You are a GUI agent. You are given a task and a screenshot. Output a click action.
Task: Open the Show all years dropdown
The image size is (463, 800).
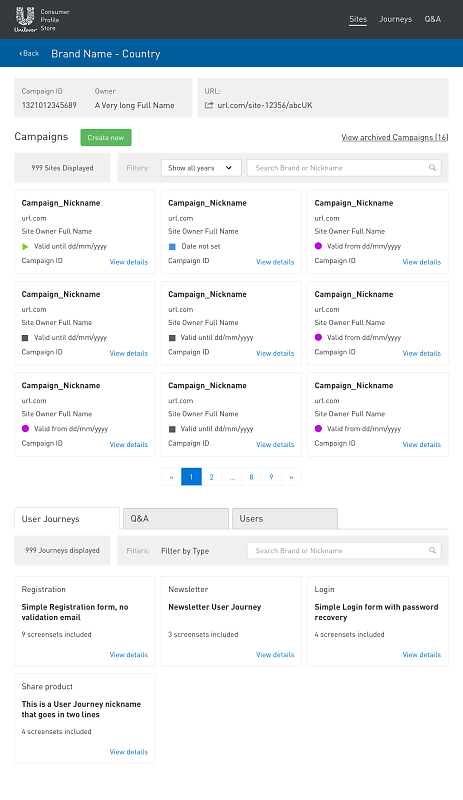coord(201,168)
